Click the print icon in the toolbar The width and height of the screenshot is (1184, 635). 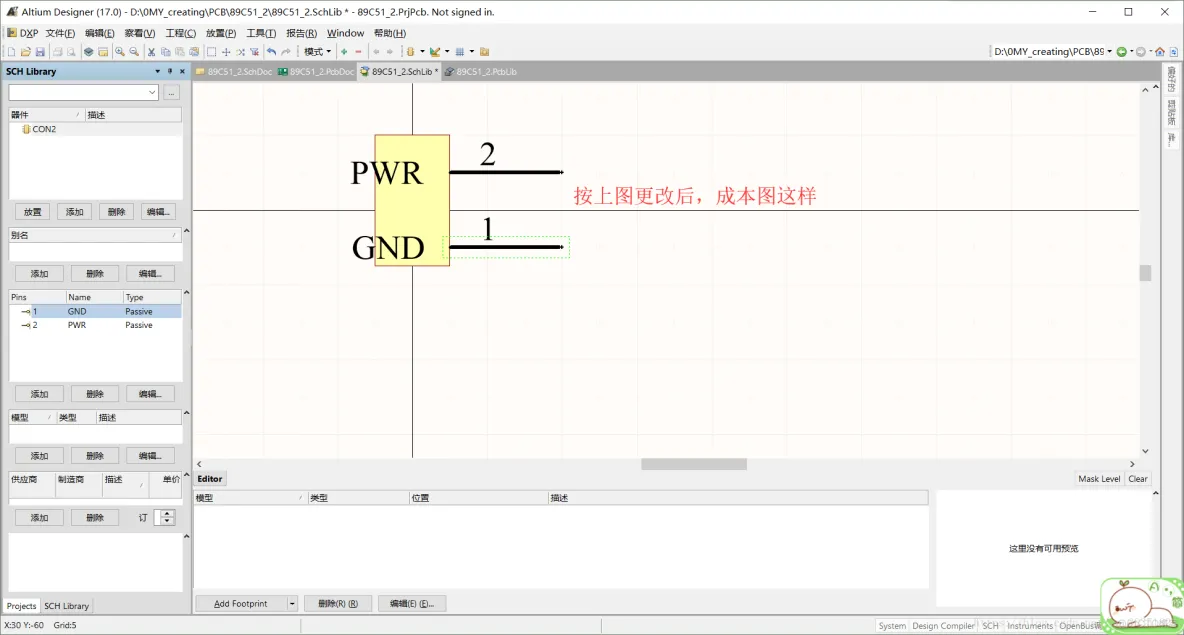[x=57, y=52]
